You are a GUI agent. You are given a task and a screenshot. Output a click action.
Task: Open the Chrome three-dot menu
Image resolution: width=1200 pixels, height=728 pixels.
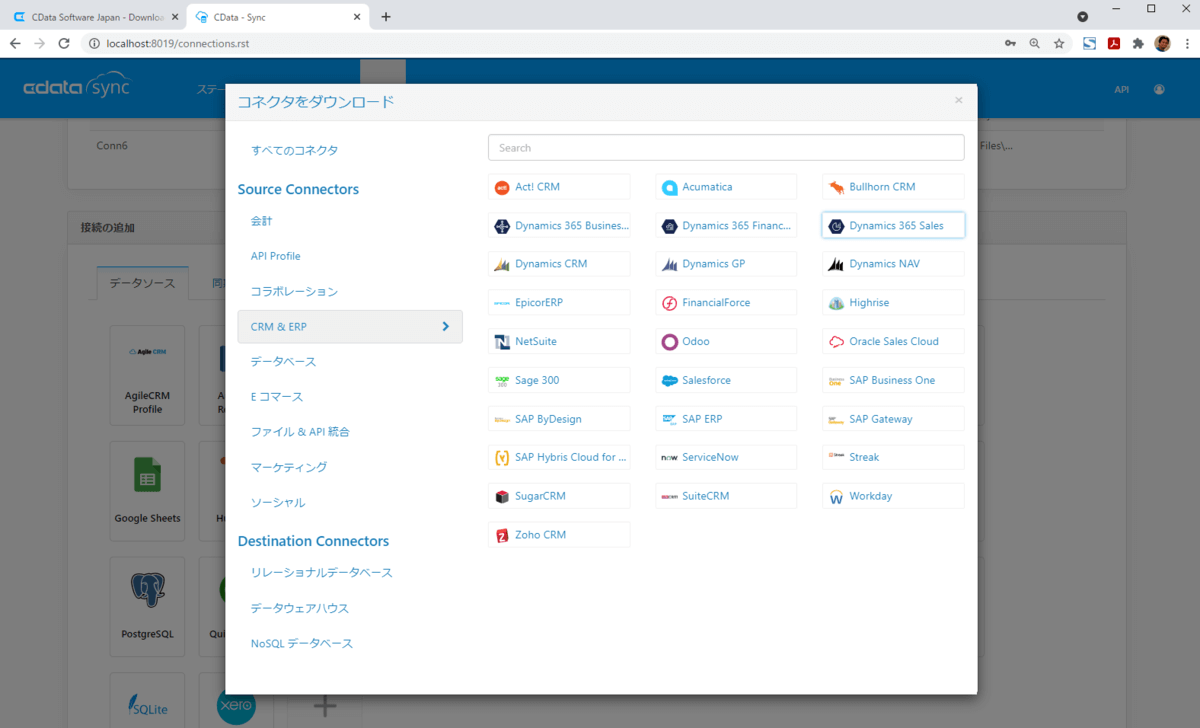[1185, 44]
